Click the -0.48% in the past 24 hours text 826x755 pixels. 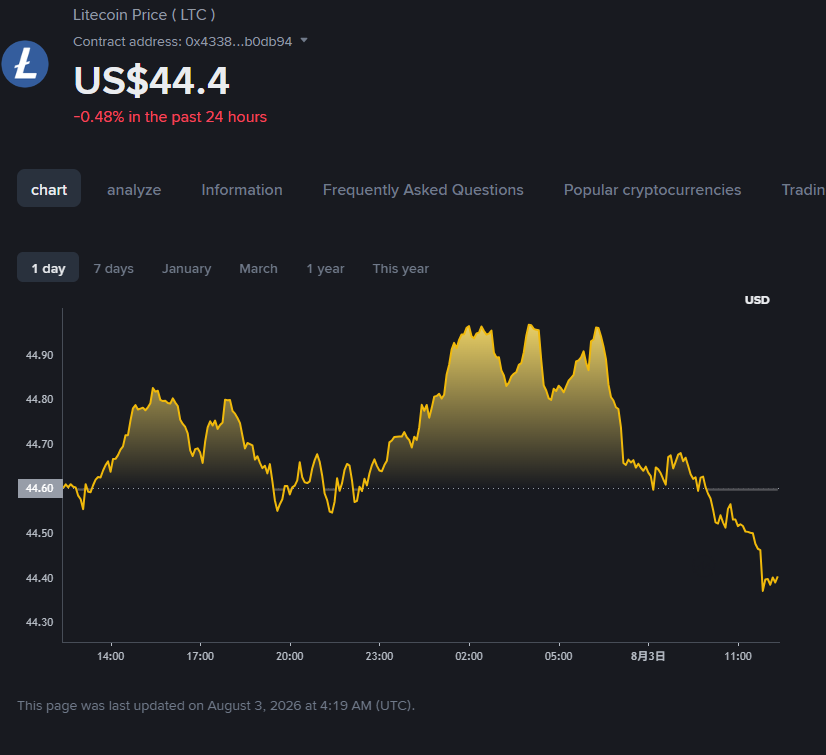click(x=170, y=117)
